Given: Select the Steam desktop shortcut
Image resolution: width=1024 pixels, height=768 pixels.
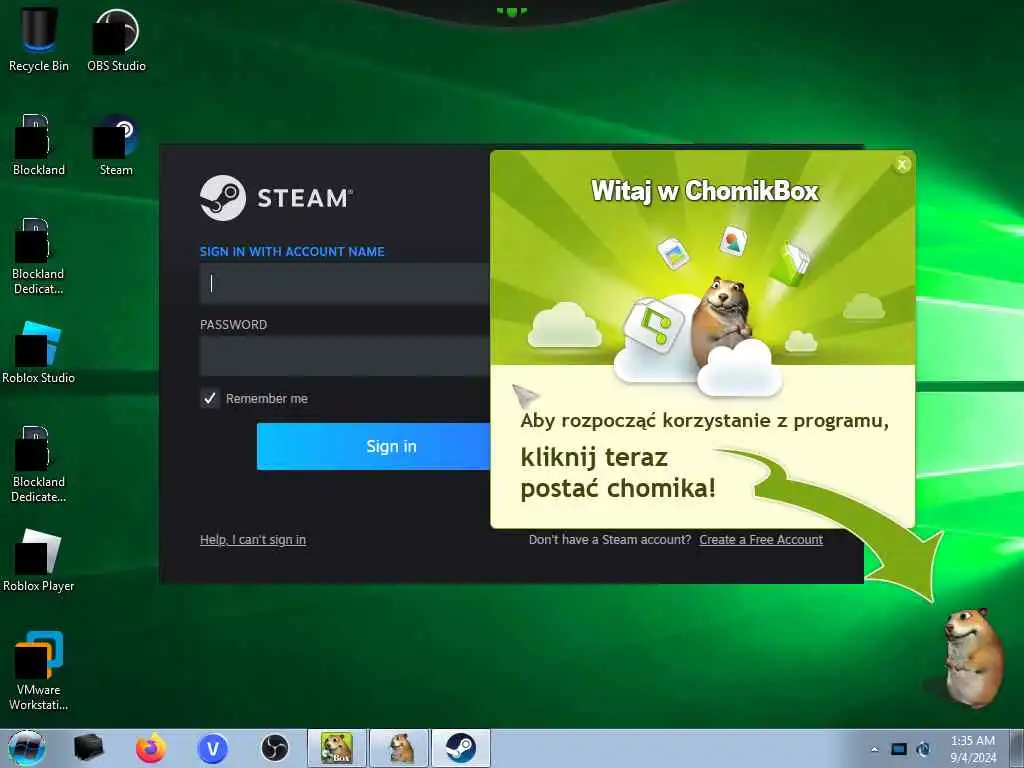Looking at the screenshot, I should pos(116,145).
